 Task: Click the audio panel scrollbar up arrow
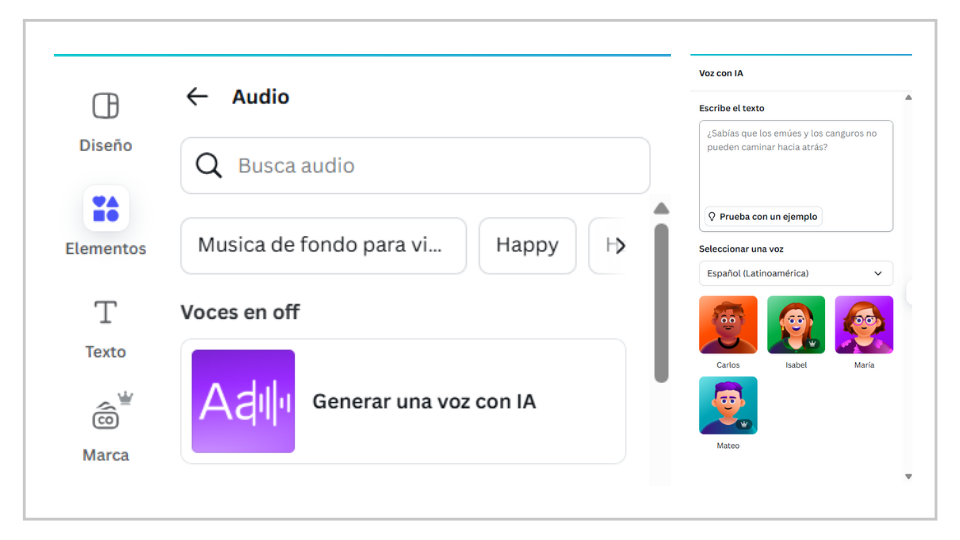[661, 209]
